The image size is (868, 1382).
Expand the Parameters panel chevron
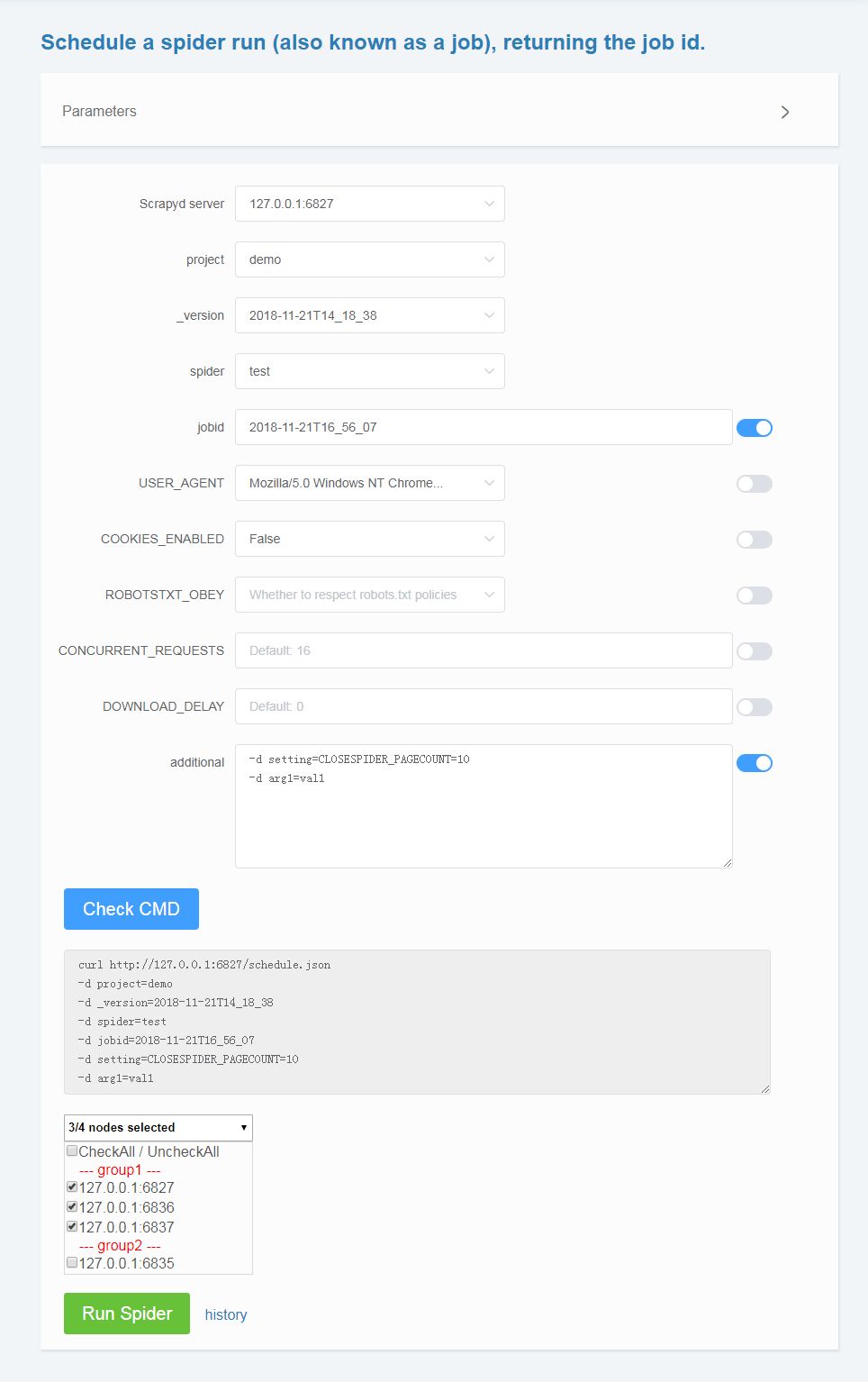coord(784,112)
